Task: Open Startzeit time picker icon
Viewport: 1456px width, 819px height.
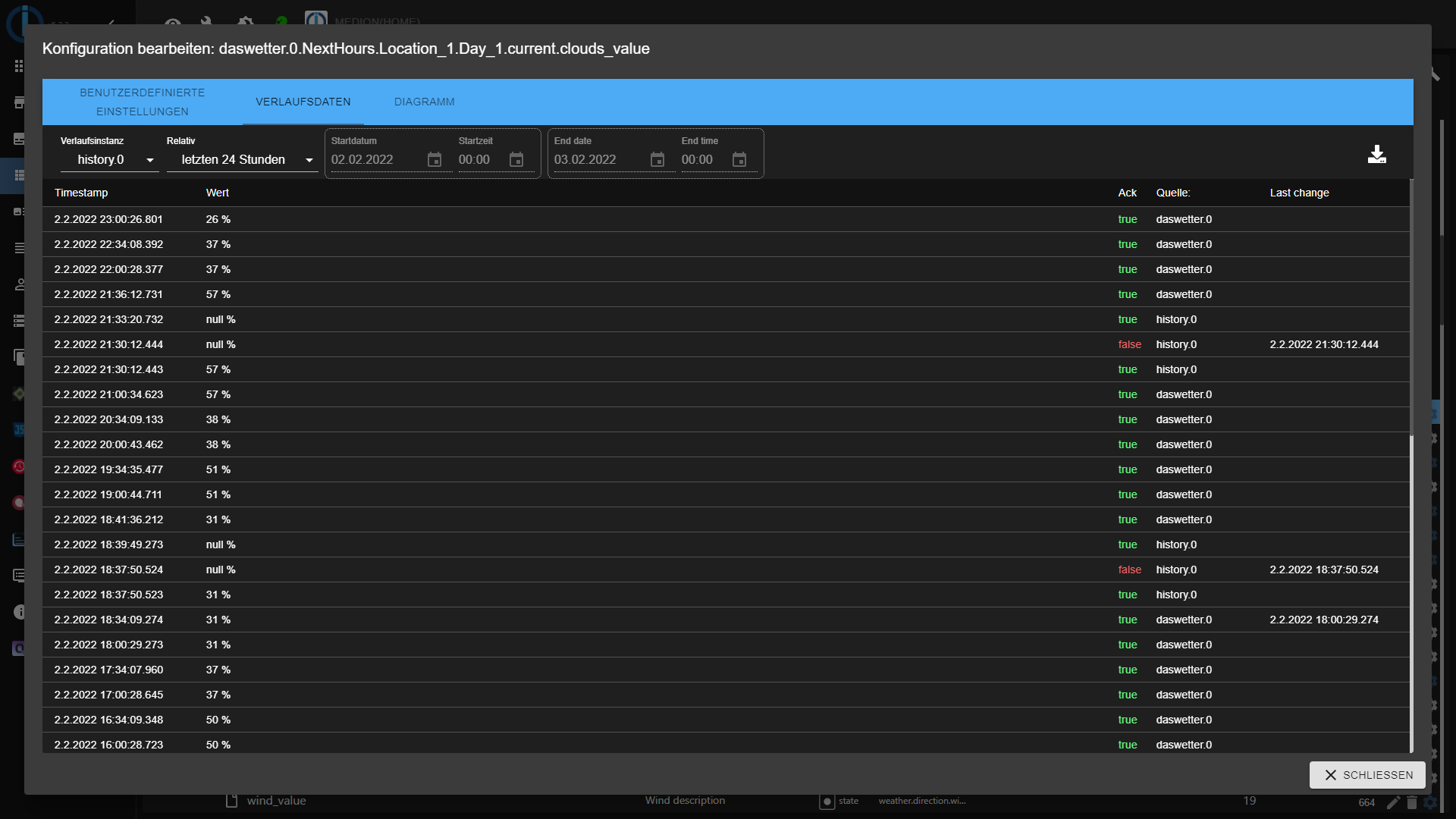Action: click(516, 160)
